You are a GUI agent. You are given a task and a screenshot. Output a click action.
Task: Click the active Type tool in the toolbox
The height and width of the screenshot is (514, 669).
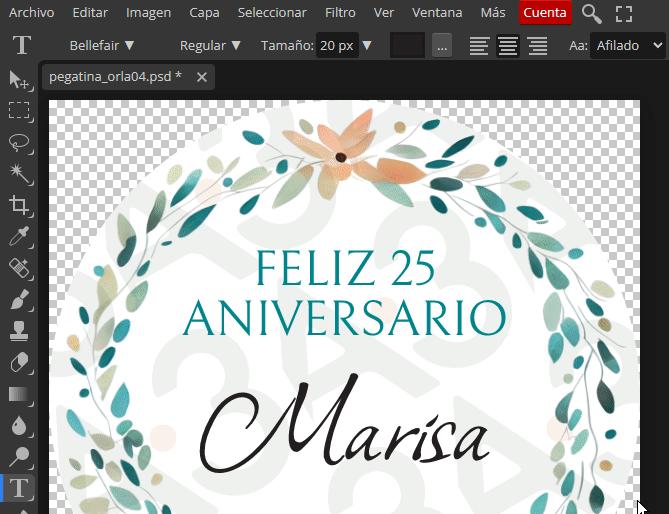click(x=19, y=488)
